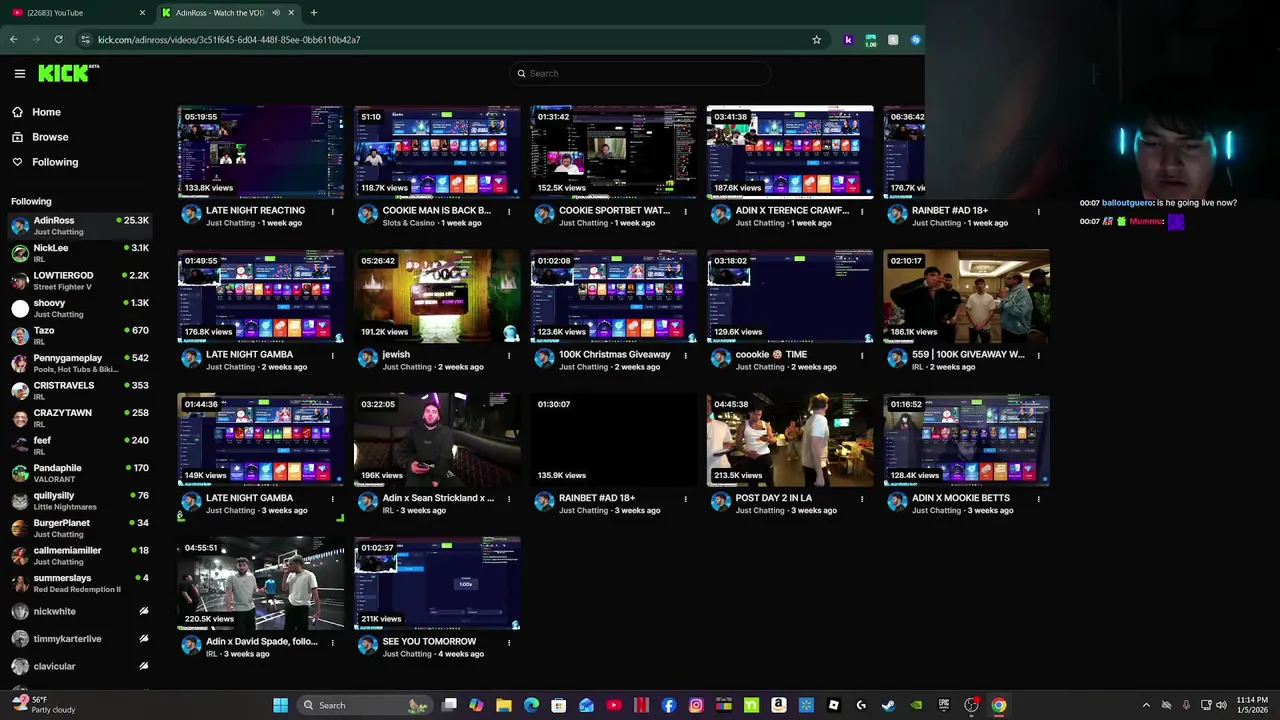Viewport: 1280px width, 720px height.
Task: Toggle the Kick sidebar hamburger menu
Action: [x=19, y=73]
